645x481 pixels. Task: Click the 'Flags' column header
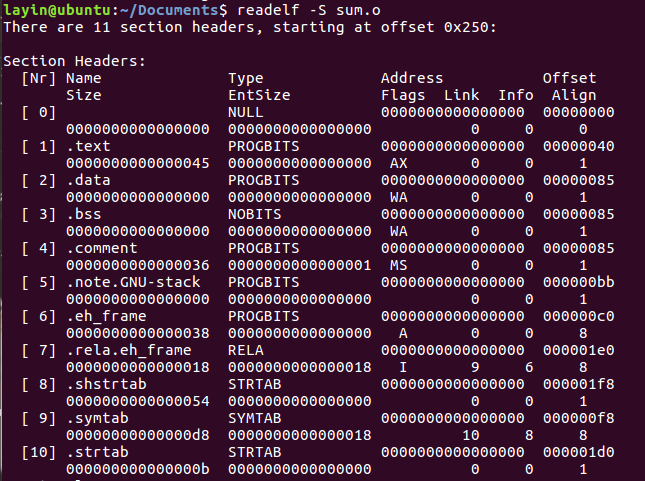click(x=403, y=96)
